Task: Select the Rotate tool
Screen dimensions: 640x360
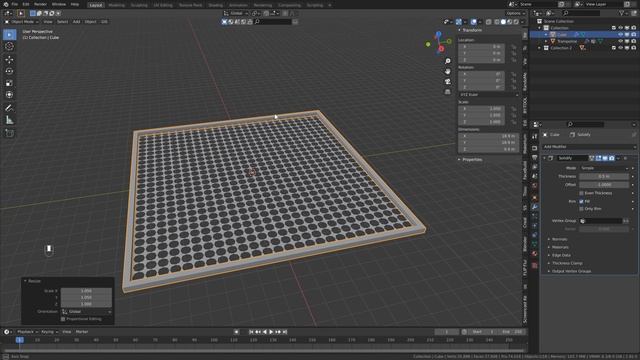Action: click(x=9, y=71)
